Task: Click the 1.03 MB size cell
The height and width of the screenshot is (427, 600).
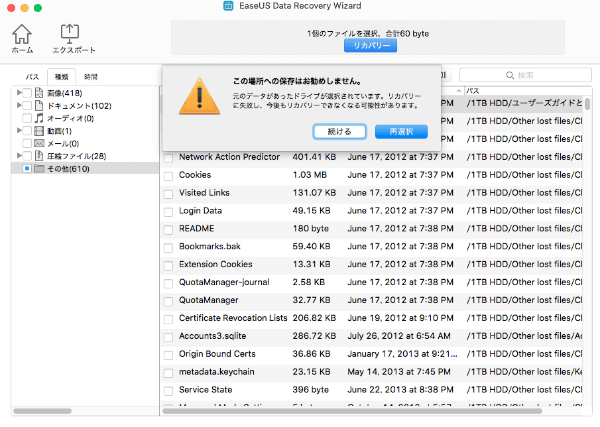Action: (310, 175)
